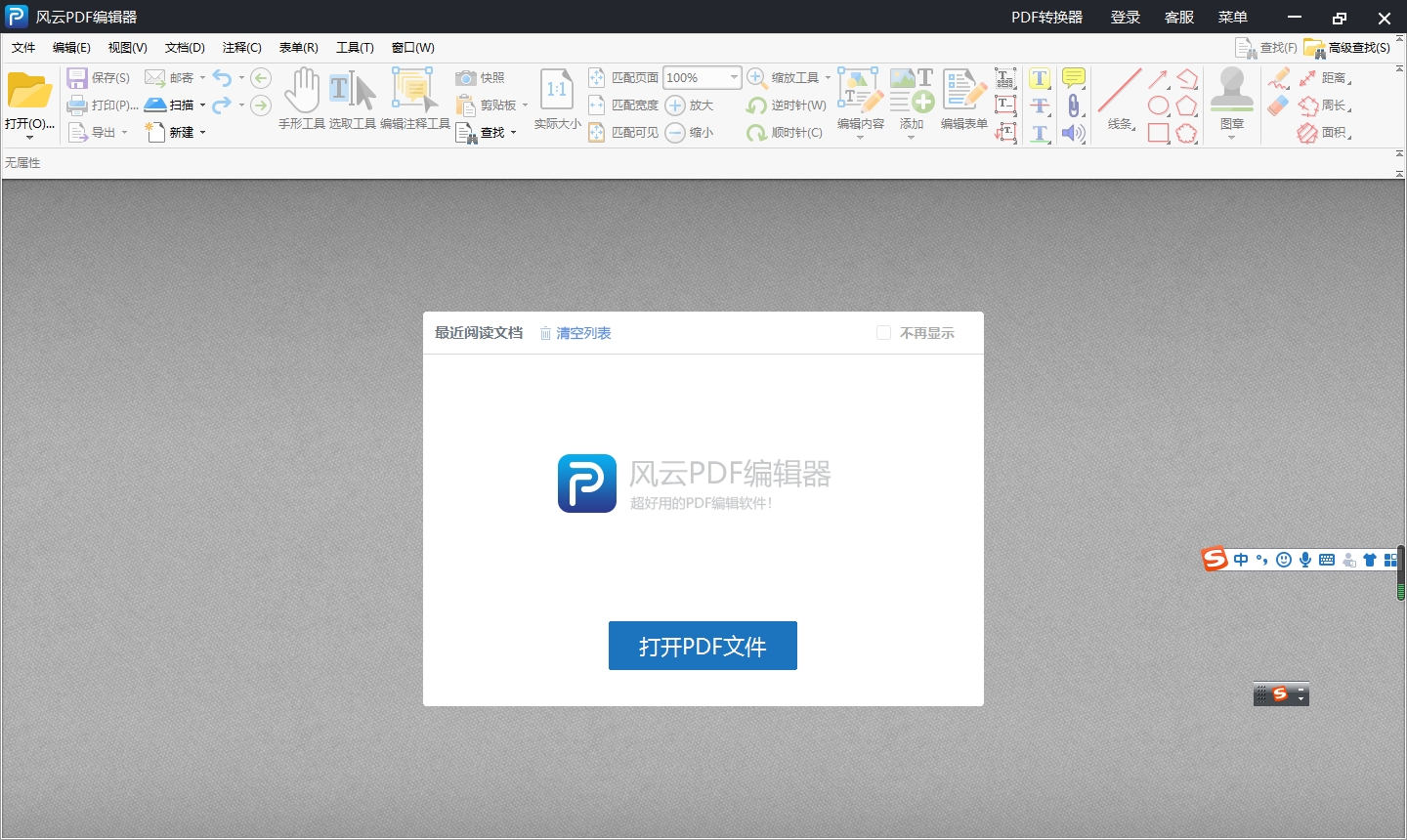Screen dimensions: 1407x840
Task: Zoom in with the plus icon (放大)
Action: 675,105
